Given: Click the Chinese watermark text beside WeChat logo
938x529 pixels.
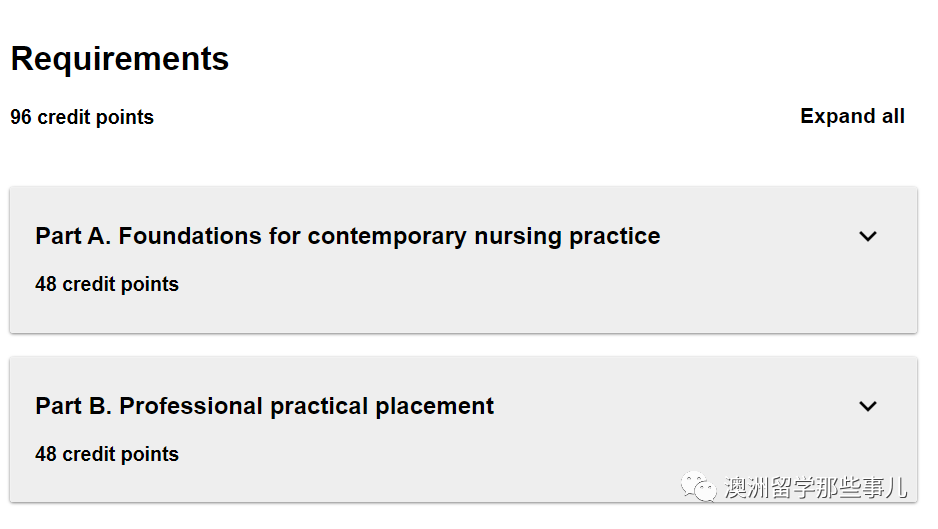Looking at the screenshot, I should click(816, 488).
